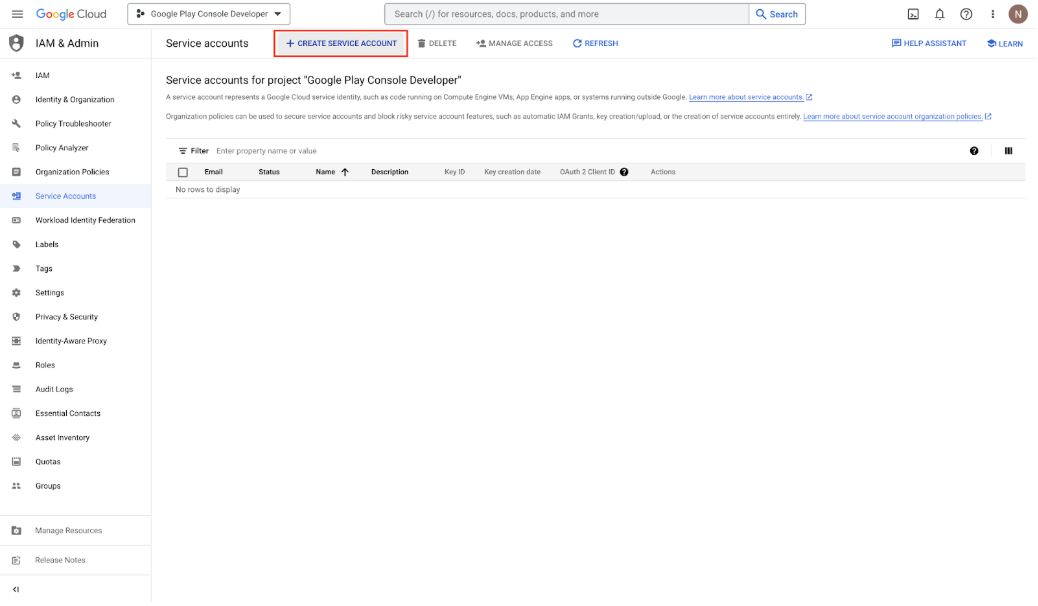Click the Email column header

point(213,172)
